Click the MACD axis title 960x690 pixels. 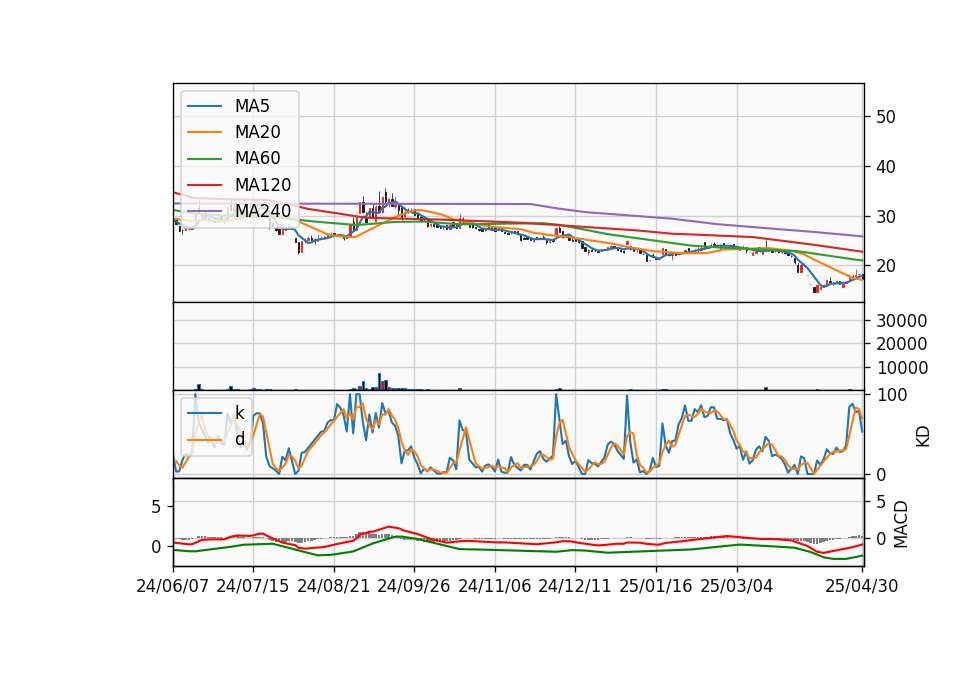click(901, 524)
